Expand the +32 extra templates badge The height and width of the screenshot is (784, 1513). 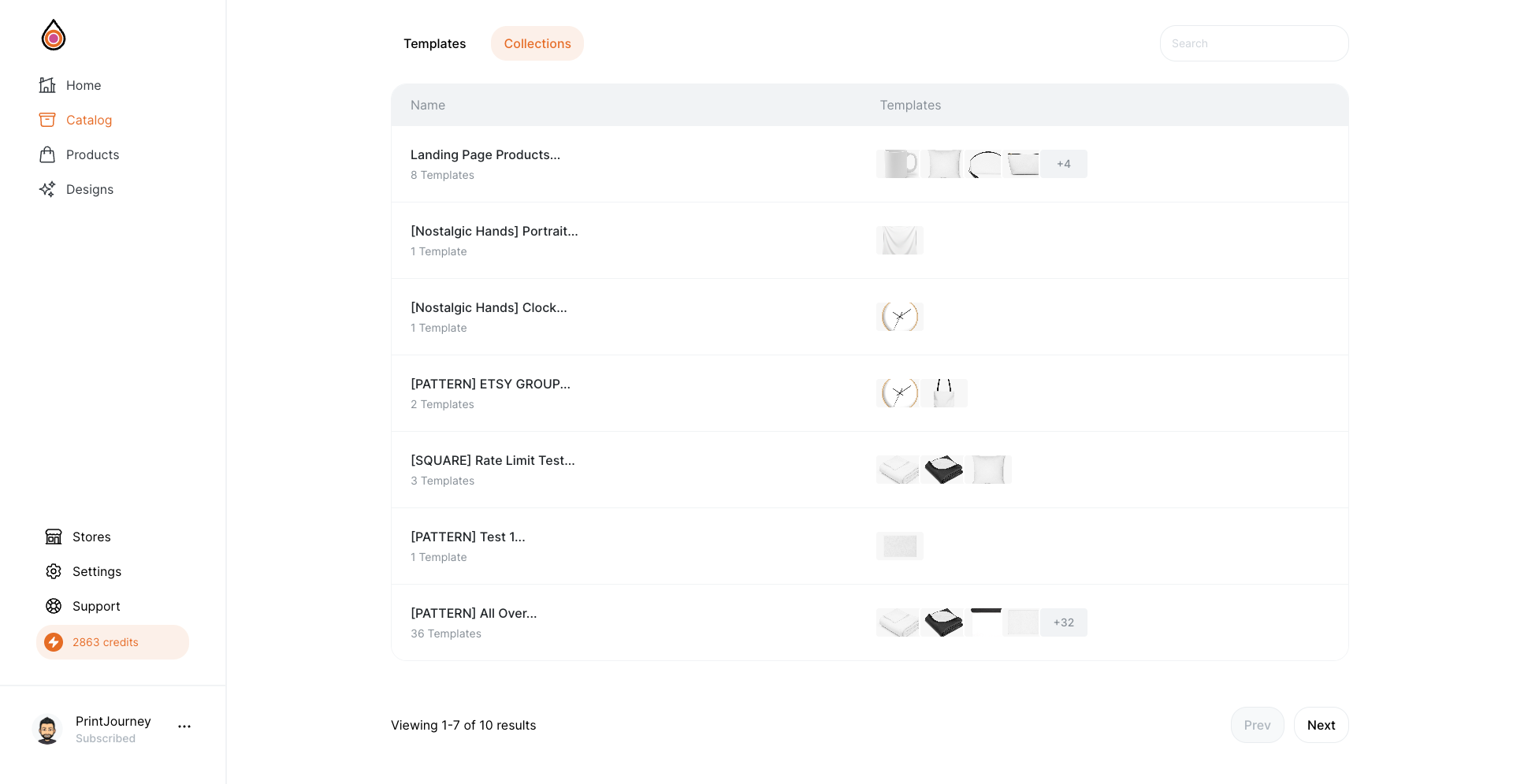click(1064, 622)
